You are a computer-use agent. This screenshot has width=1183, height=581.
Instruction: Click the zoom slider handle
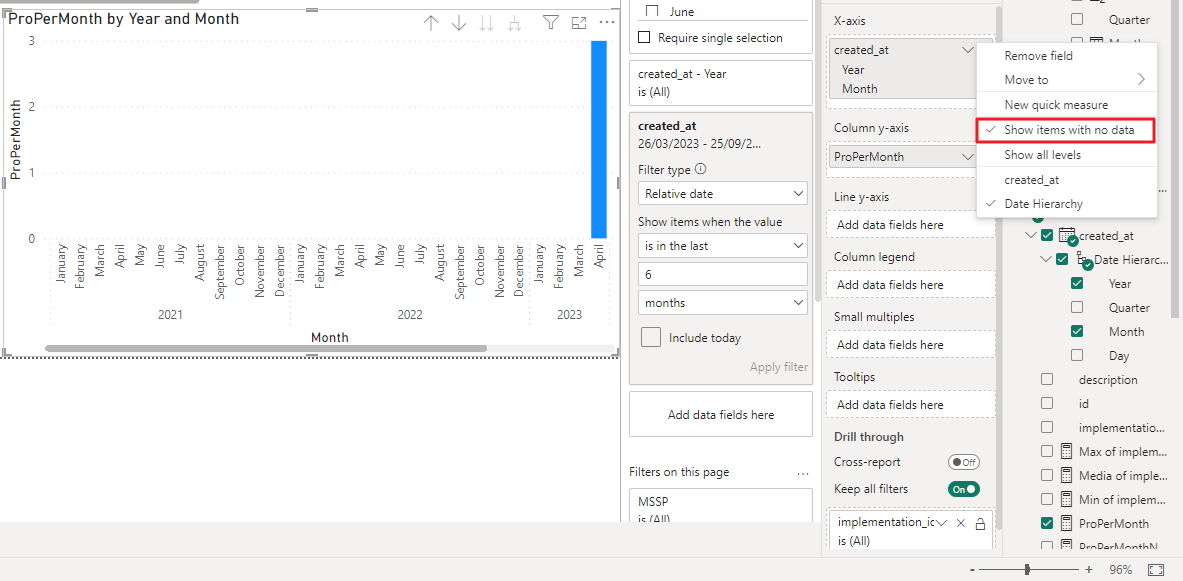click(x=1027, y=570)
